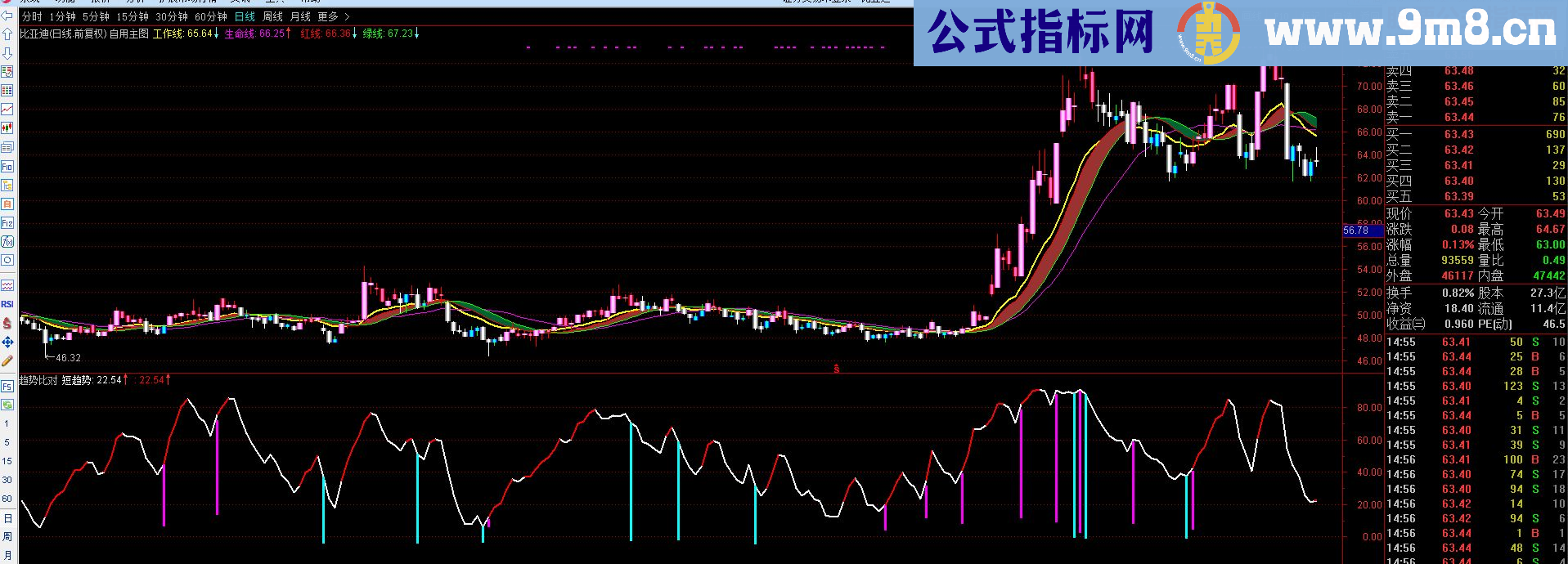
Task: Open the f(x) formula manager icon
Action: 7,241
